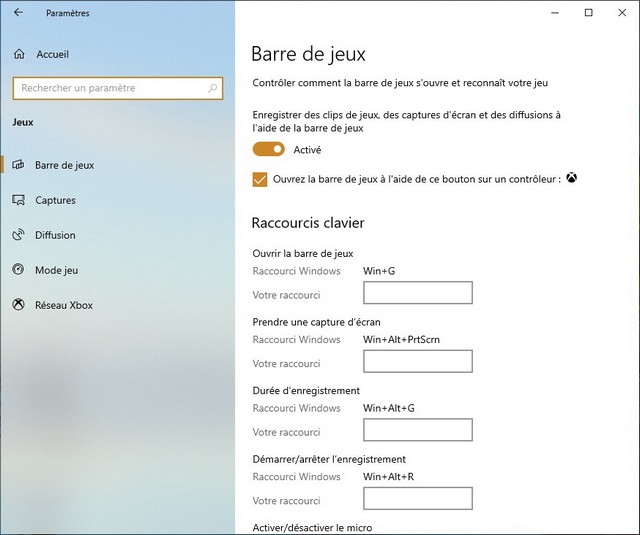Click the Réseau Xbox sidebar icon
The width and height of the screenshot is (640, 535).
(18, 305)
